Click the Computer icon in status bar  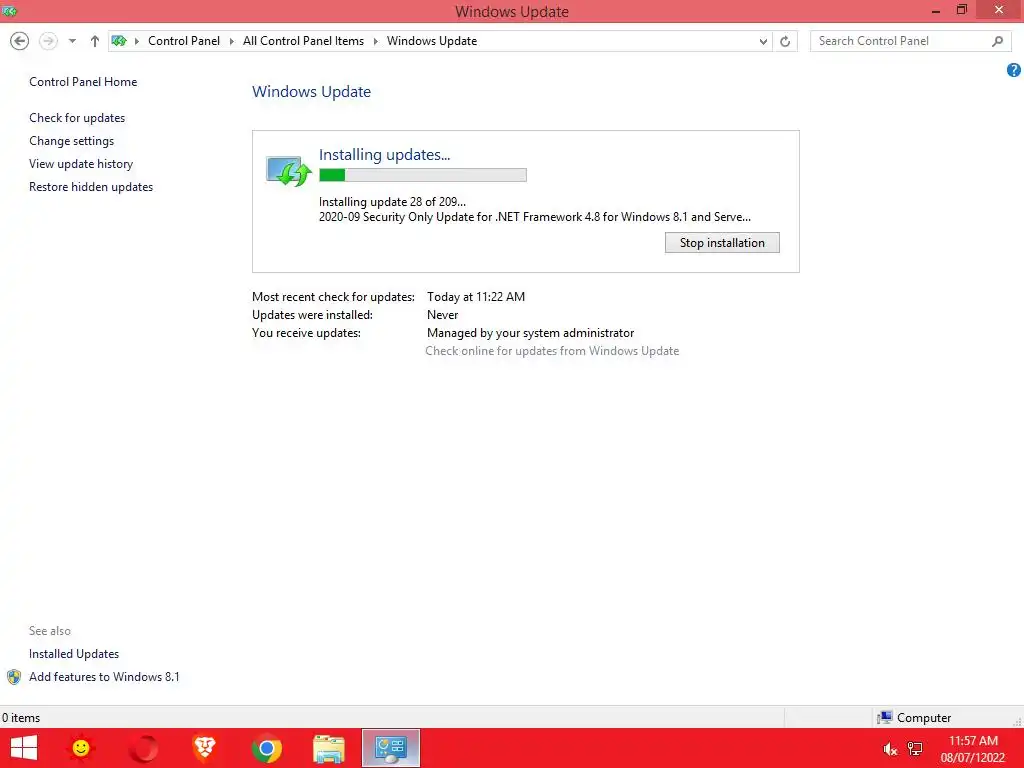(885, 718)
